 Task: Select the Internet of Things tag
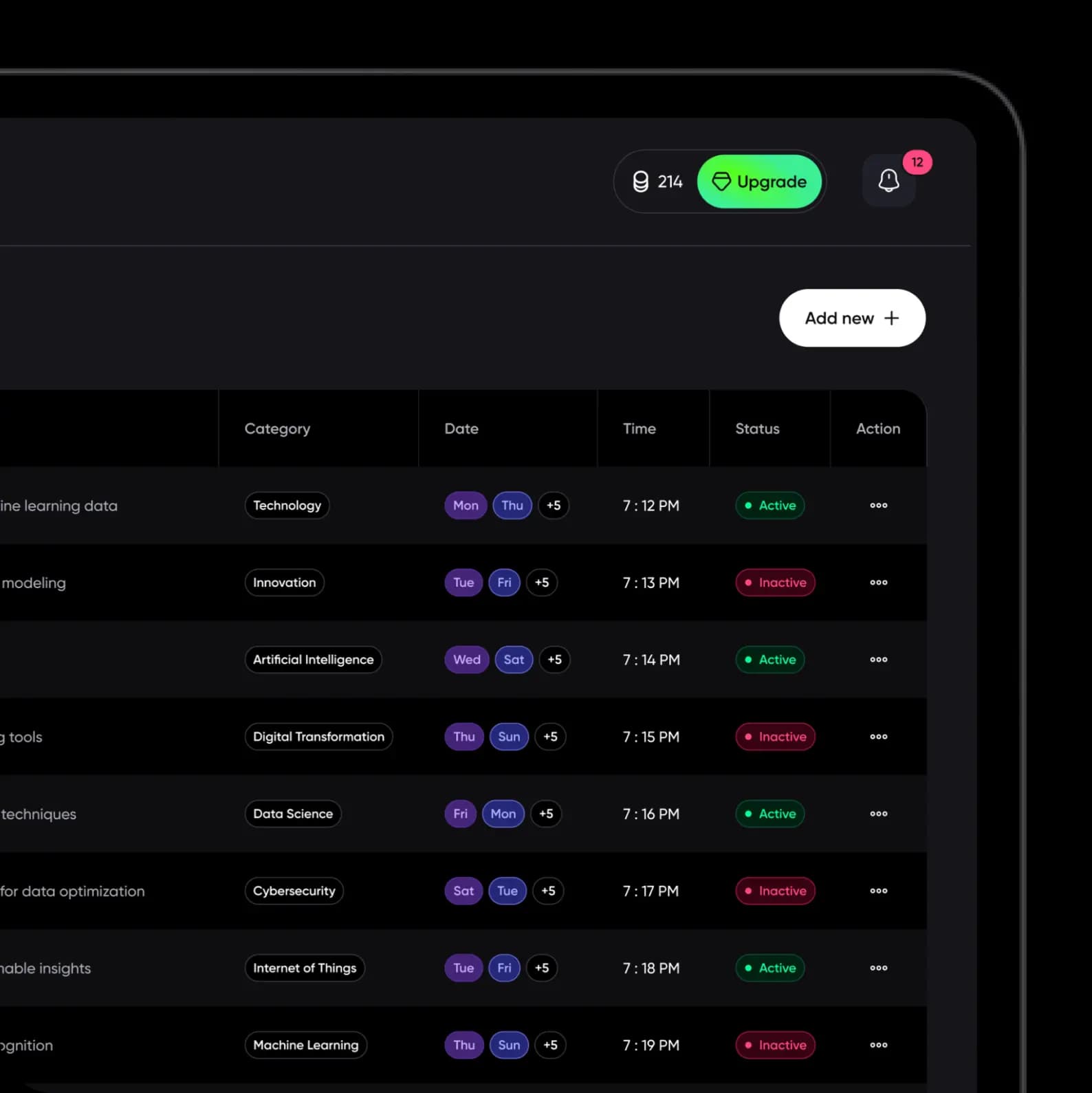[305, 968]
